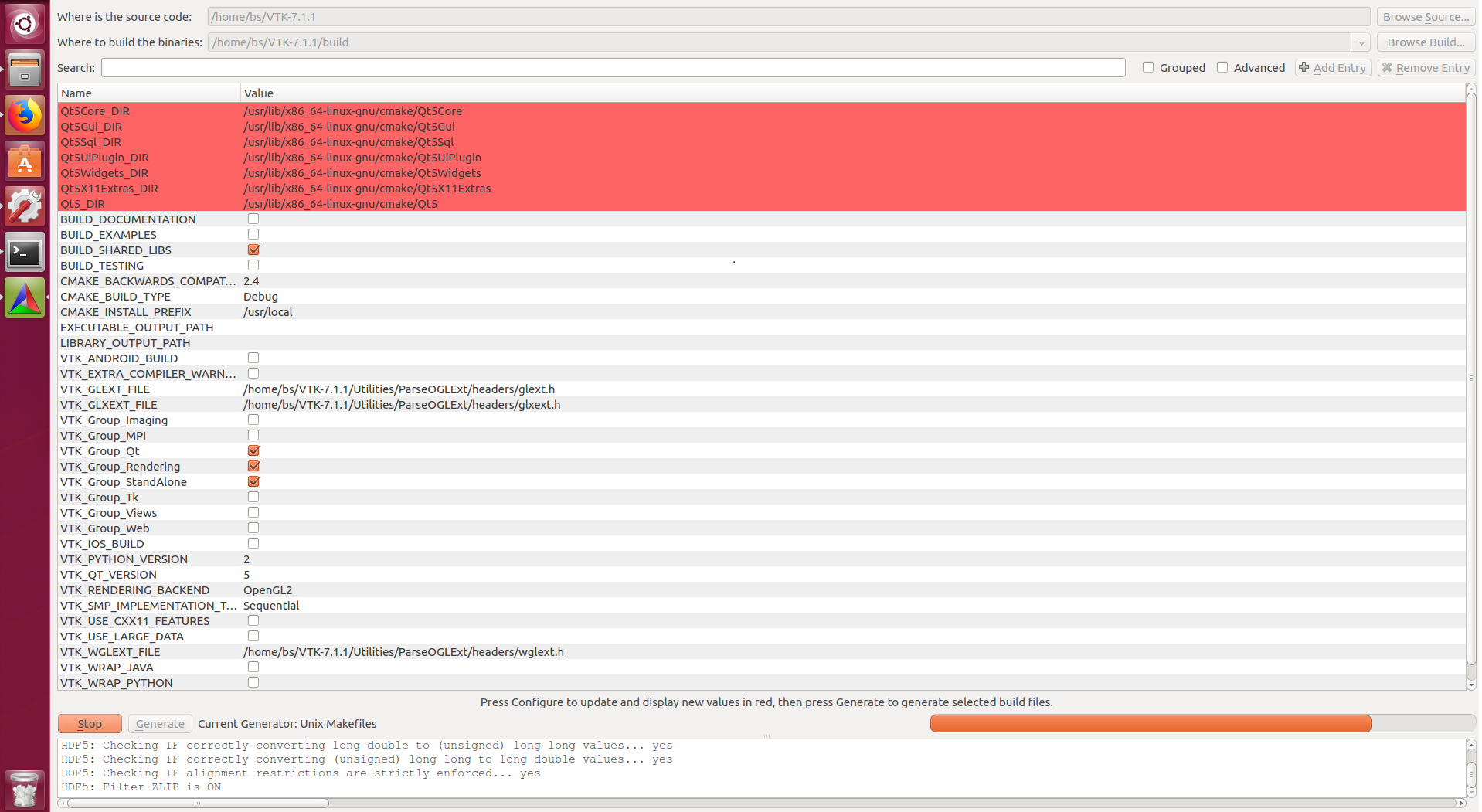
Task: Tick the VTK_EXTRA_COMPILER_WARNINGS checkbox
Action: pos(253,373)
